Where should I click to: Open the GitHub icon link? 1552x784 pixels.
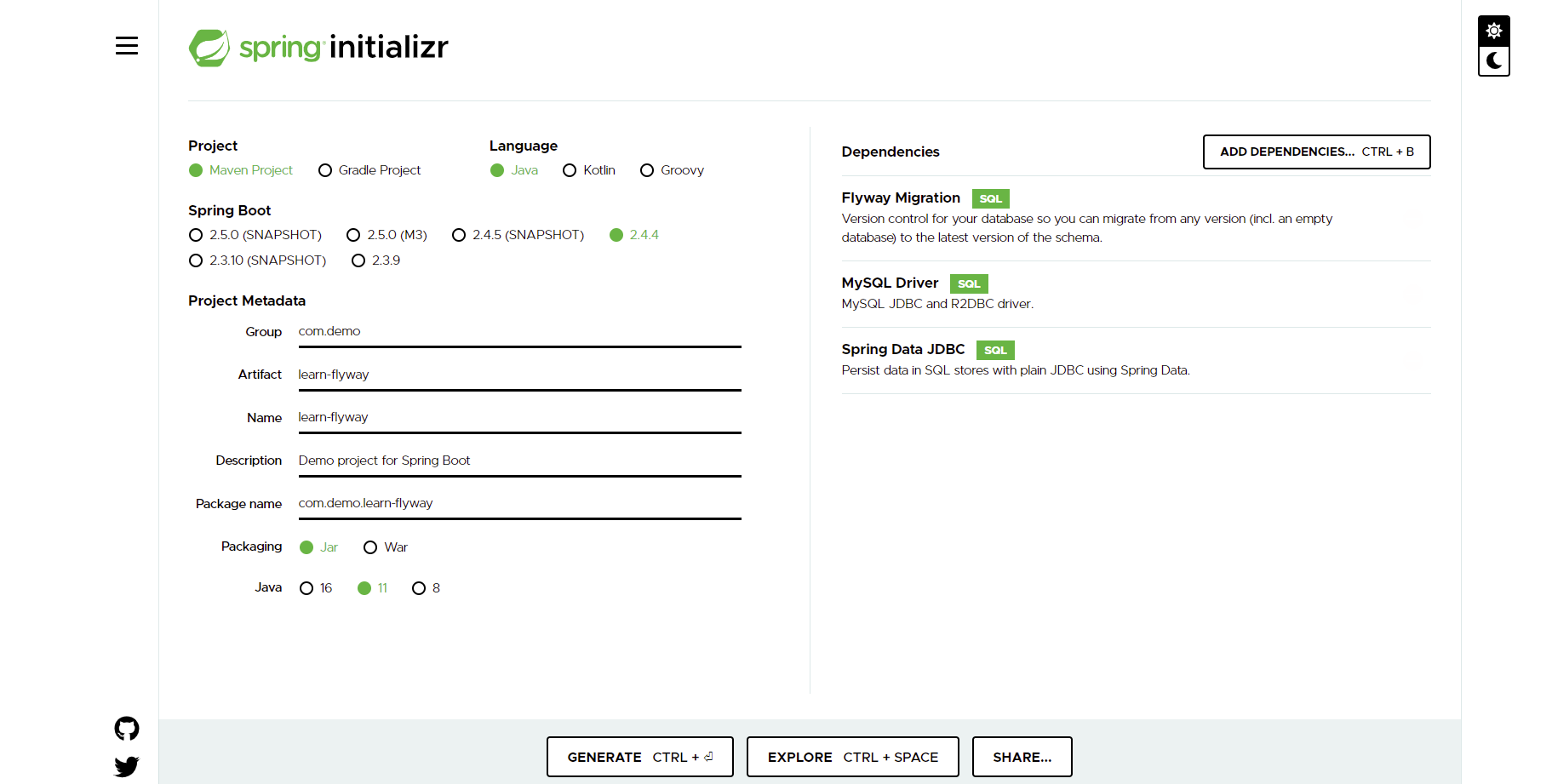point(127,729)
